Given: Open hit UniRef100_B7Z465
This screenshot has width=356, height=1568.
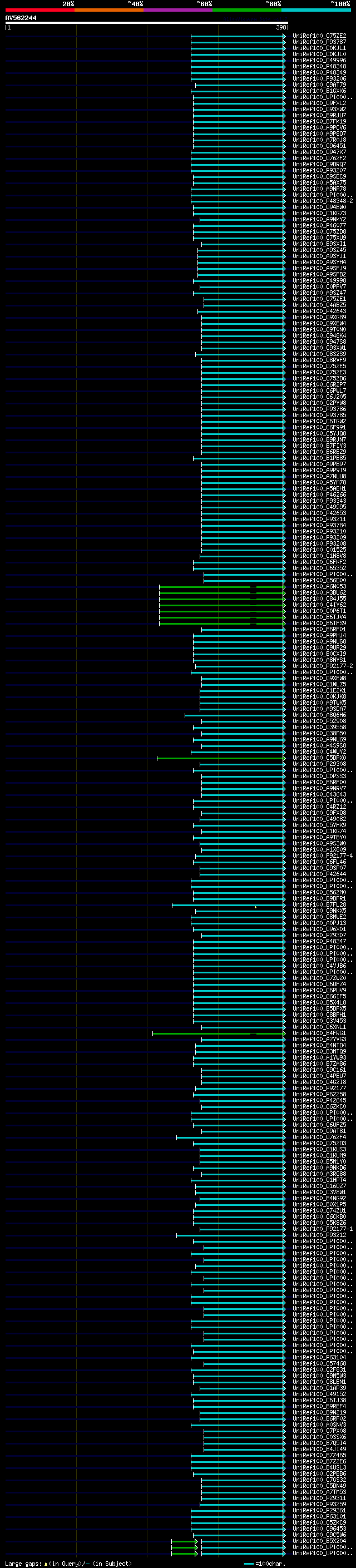Looking at the screenshot, I should pyautogui.click(x=319, y=1456).
